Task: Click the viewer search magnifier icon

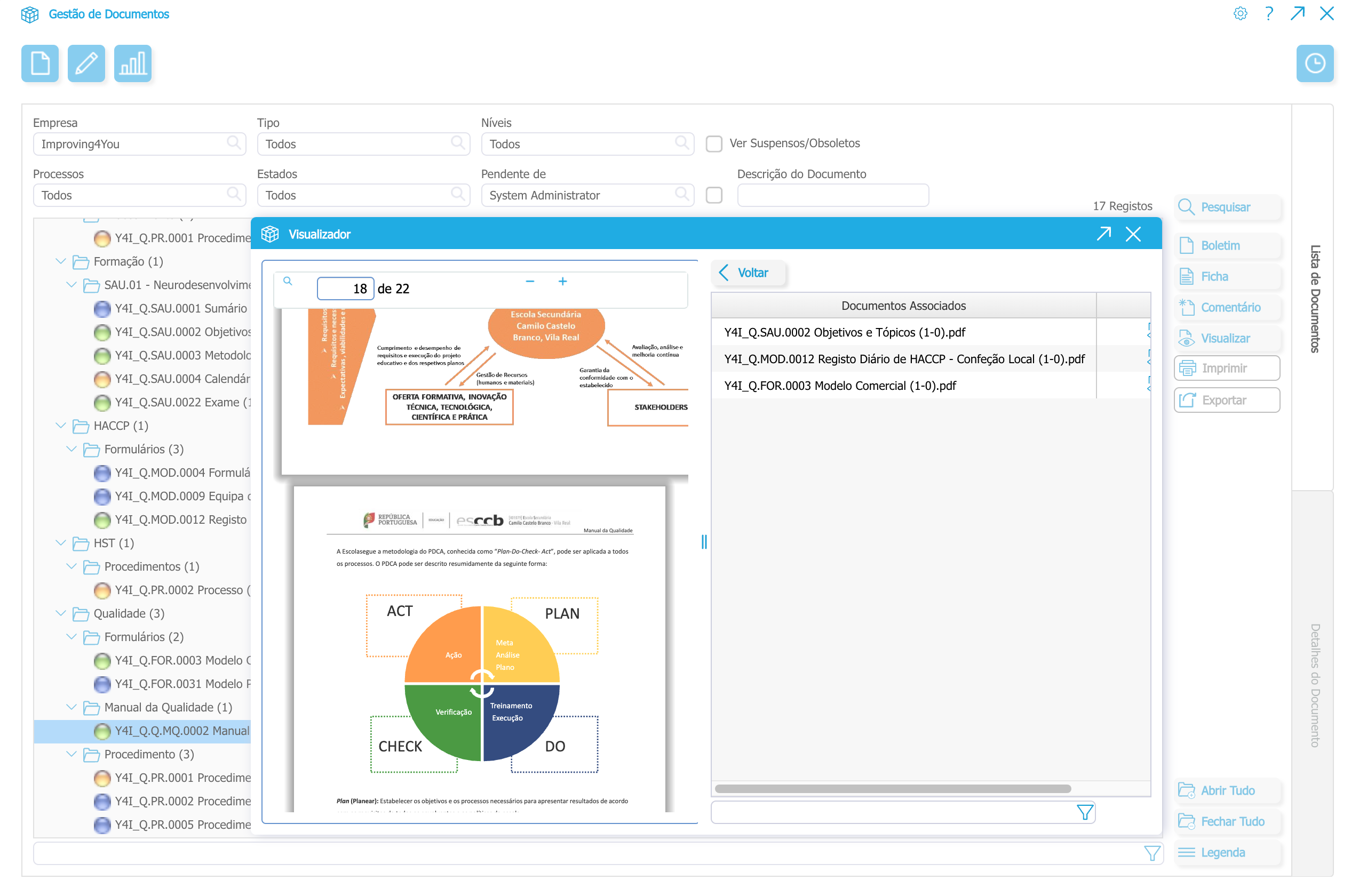Action: click(288, 281)
